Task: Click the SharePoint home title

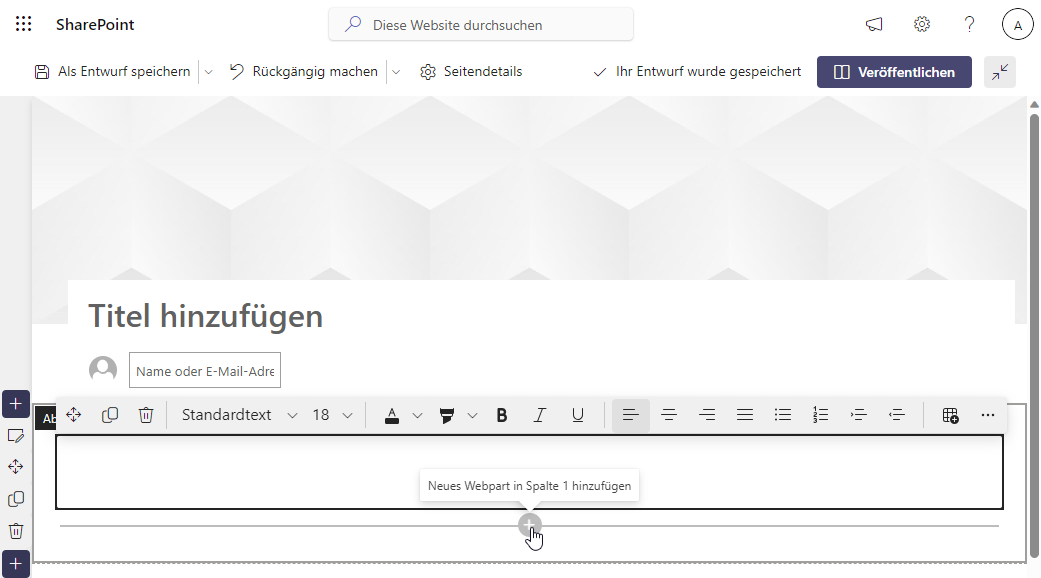Action: click(95, 25)
